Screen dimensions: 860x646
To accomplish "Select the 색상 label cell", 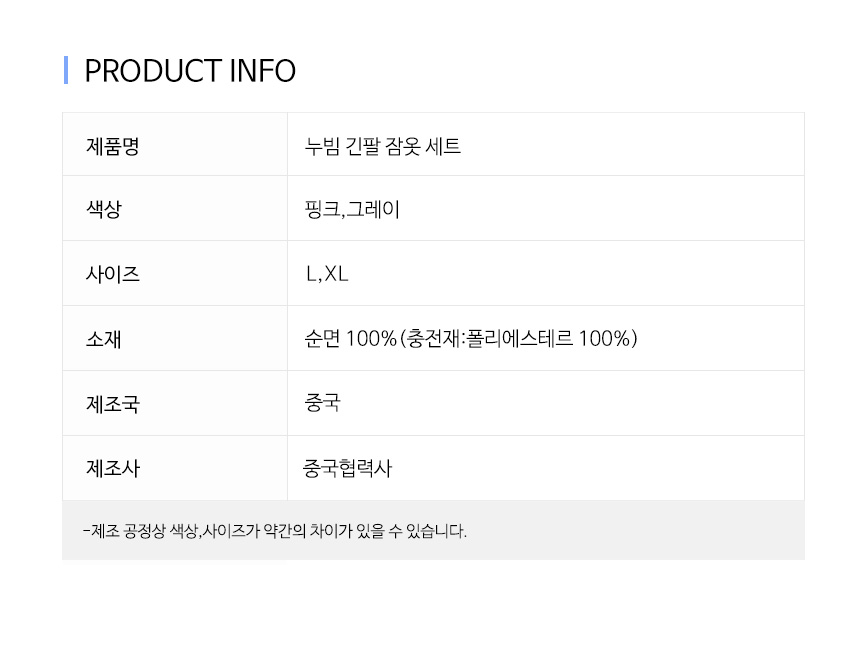I will (x=175, y=208).
